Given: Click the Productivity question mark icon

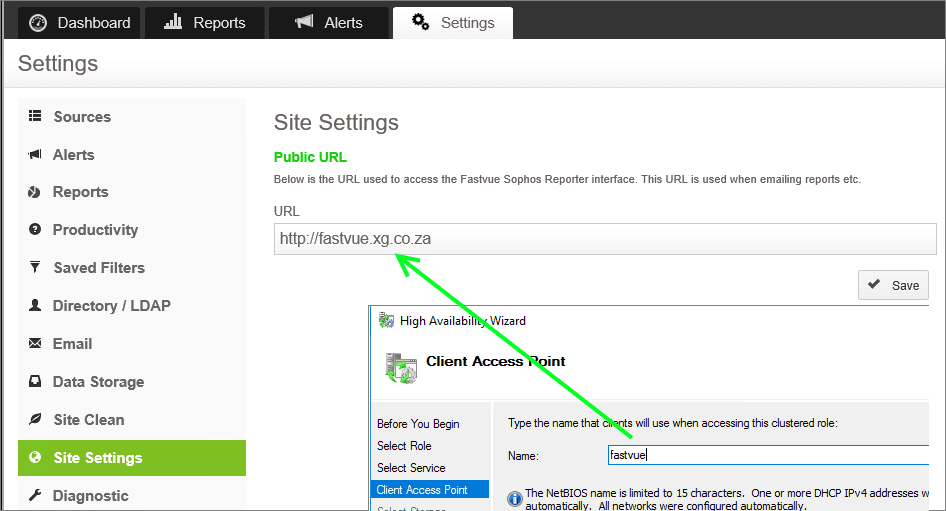Looking at the screenshot, I should [35, 229].
